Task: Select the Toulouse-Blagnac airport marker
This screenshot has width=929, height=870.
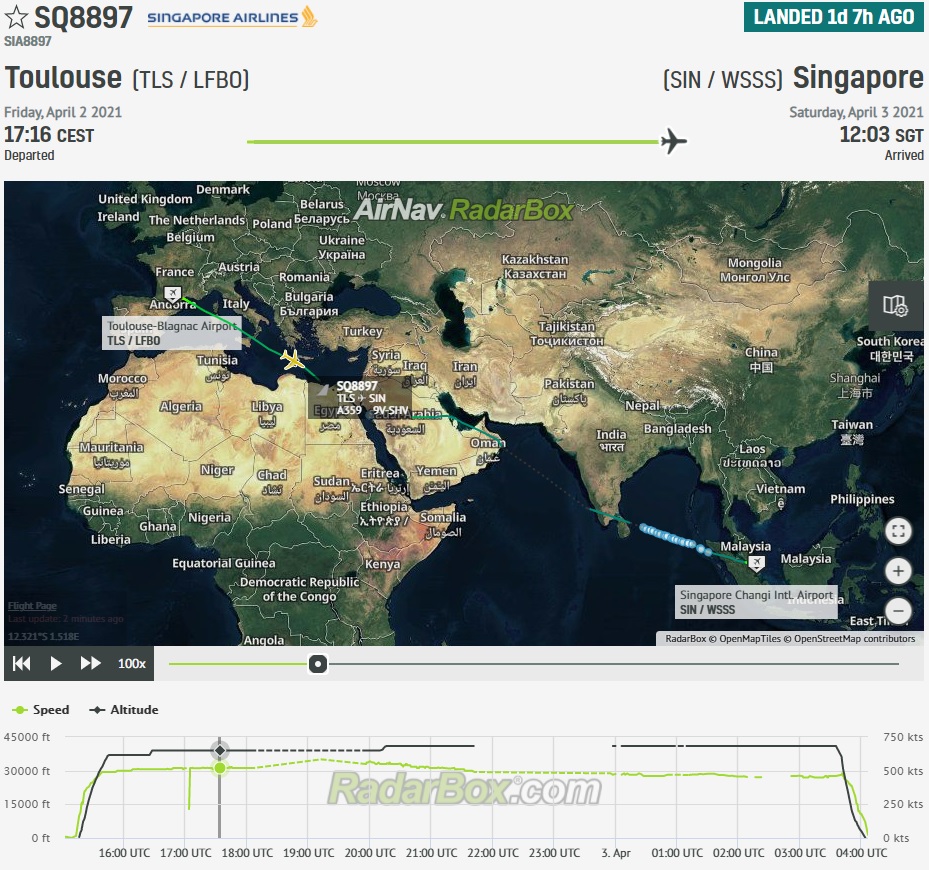Action: pyautogui.click(x=172, y=293)
